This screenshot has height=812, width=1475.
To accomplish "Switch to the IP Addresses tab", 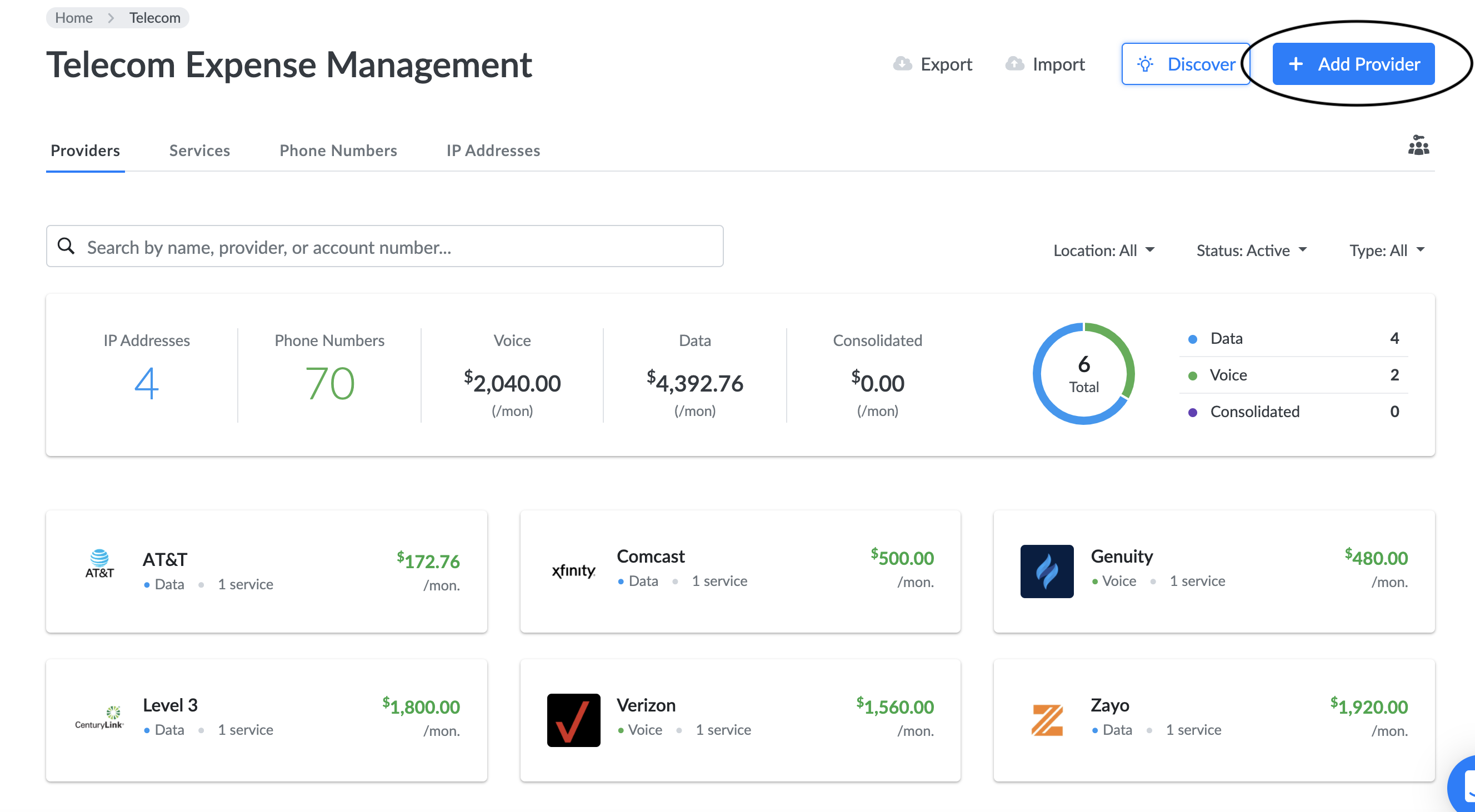I will click(493, 150).
